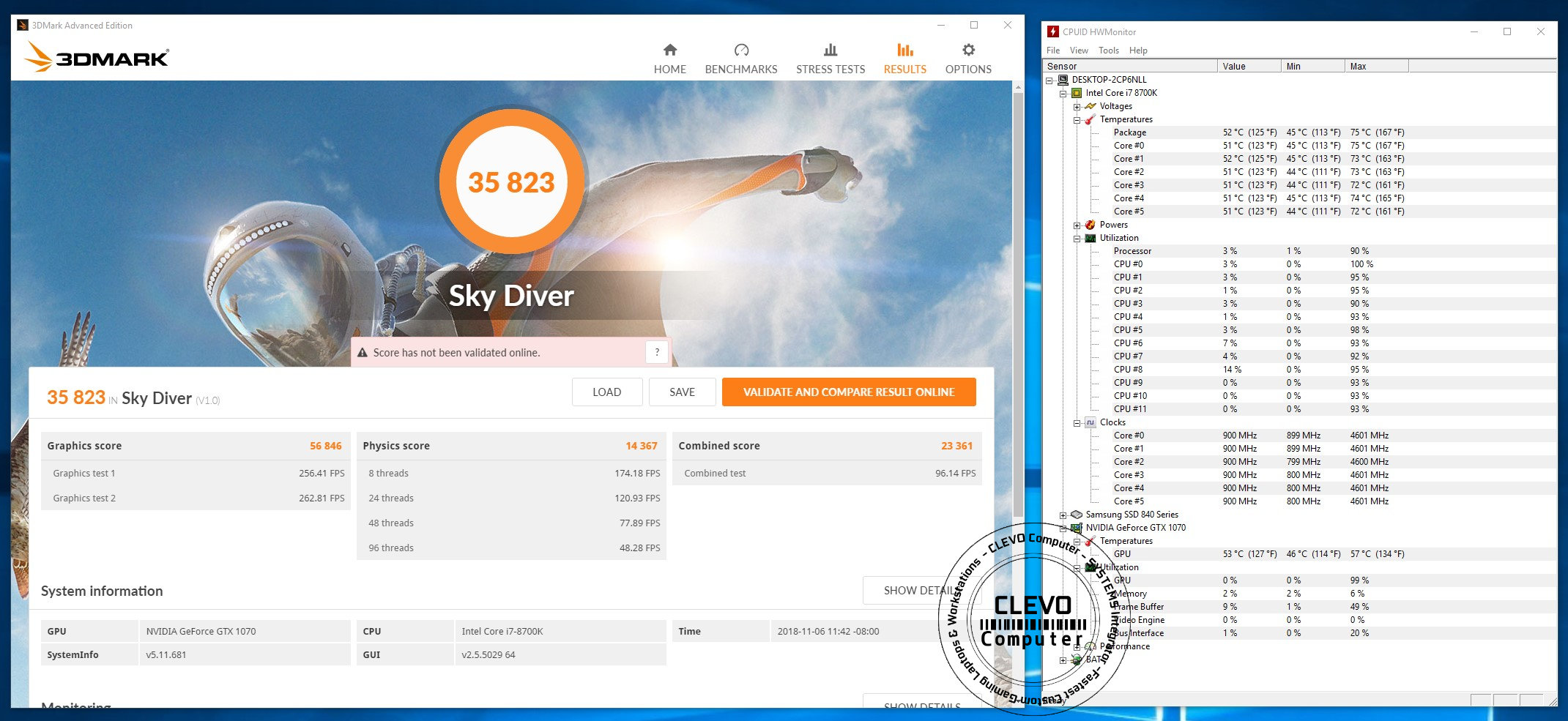Click the 3DMark title bar icon

click(23, 25)
